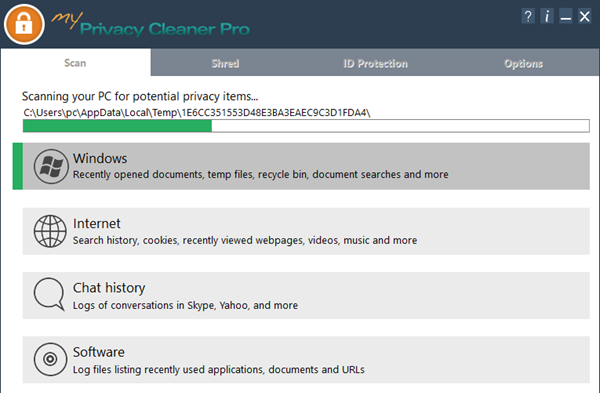Click the orange padlock logo icon
Screen dimensions: 600x393
coord(24,24)
